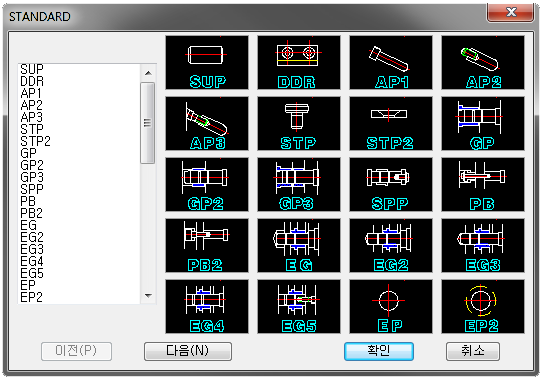Select GP3 in the name list
Screen dimensions: 543x379
point(32,177)
